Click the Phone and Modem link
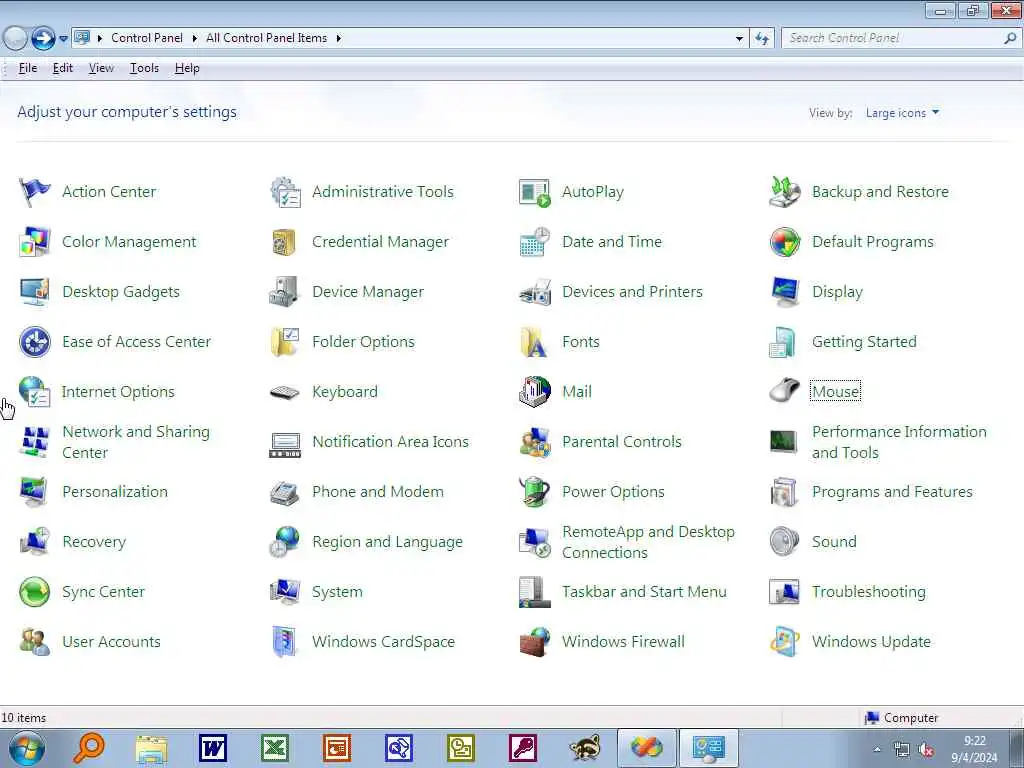Image resolution: width=1024 pixels, height=768 pixels. coord(377,492)
